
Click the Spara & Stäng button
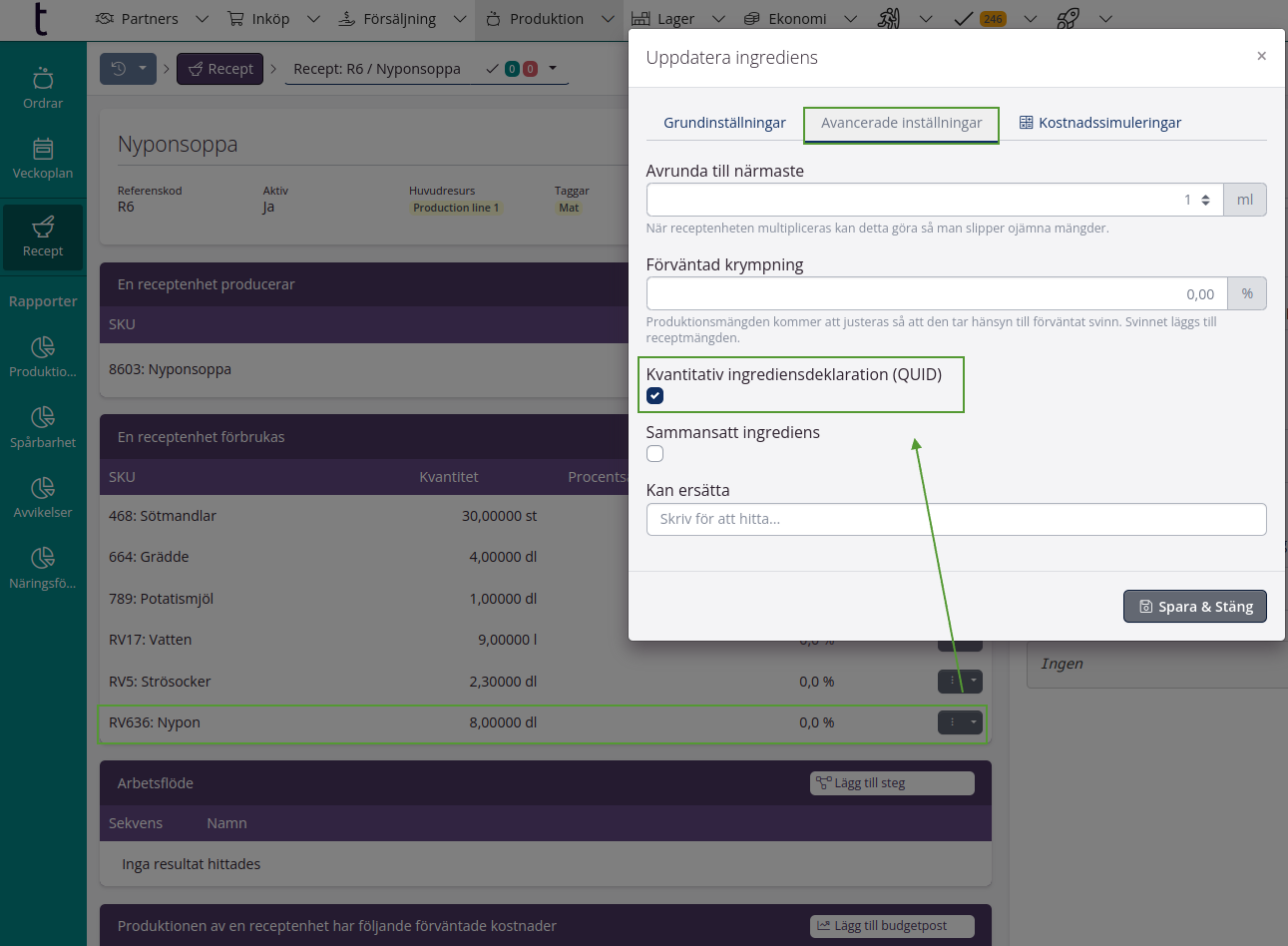(x=1194, y=607)
